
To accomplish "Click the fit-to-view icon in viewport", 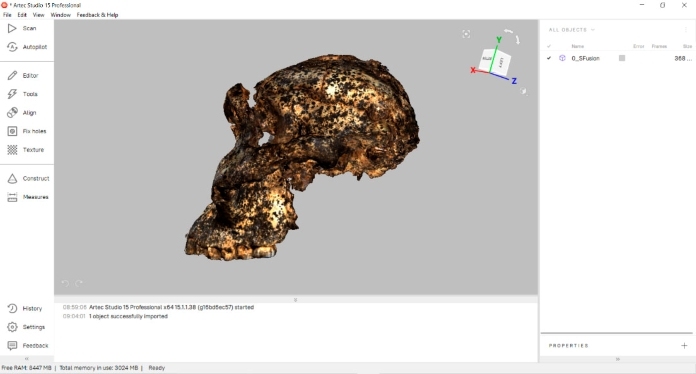I will point(466,34).
